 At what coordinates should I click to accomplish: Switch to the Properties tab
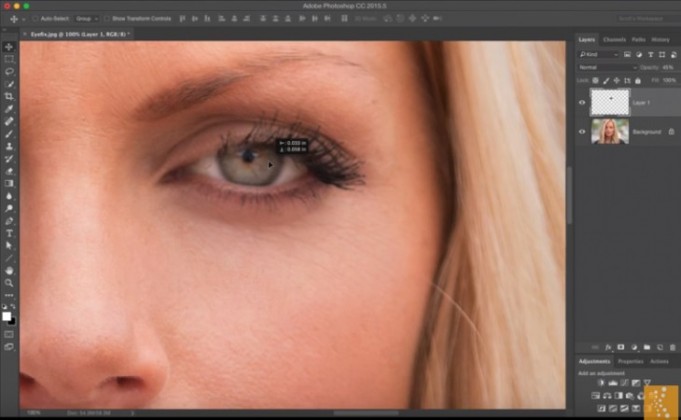tap(630, 361)
